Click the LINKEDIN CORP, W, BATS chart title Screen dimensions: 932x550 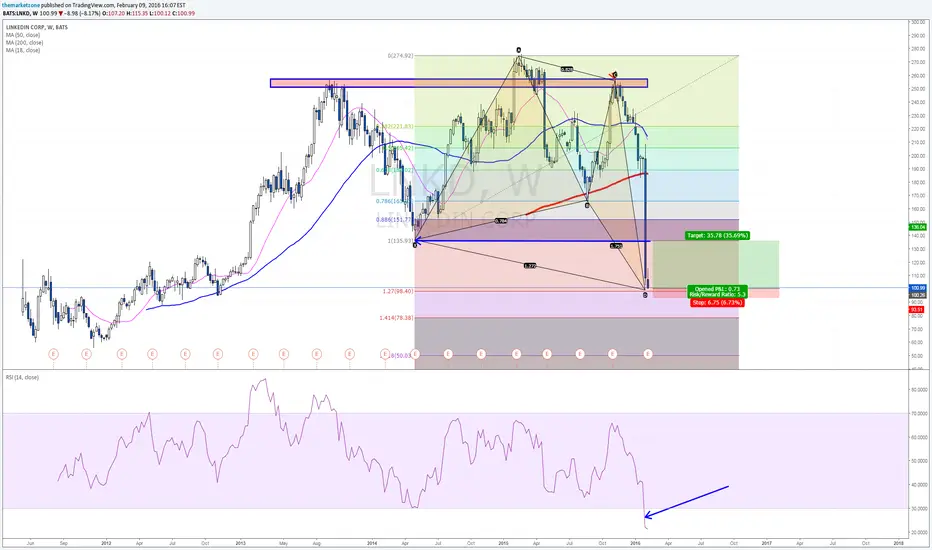point(37,27)
